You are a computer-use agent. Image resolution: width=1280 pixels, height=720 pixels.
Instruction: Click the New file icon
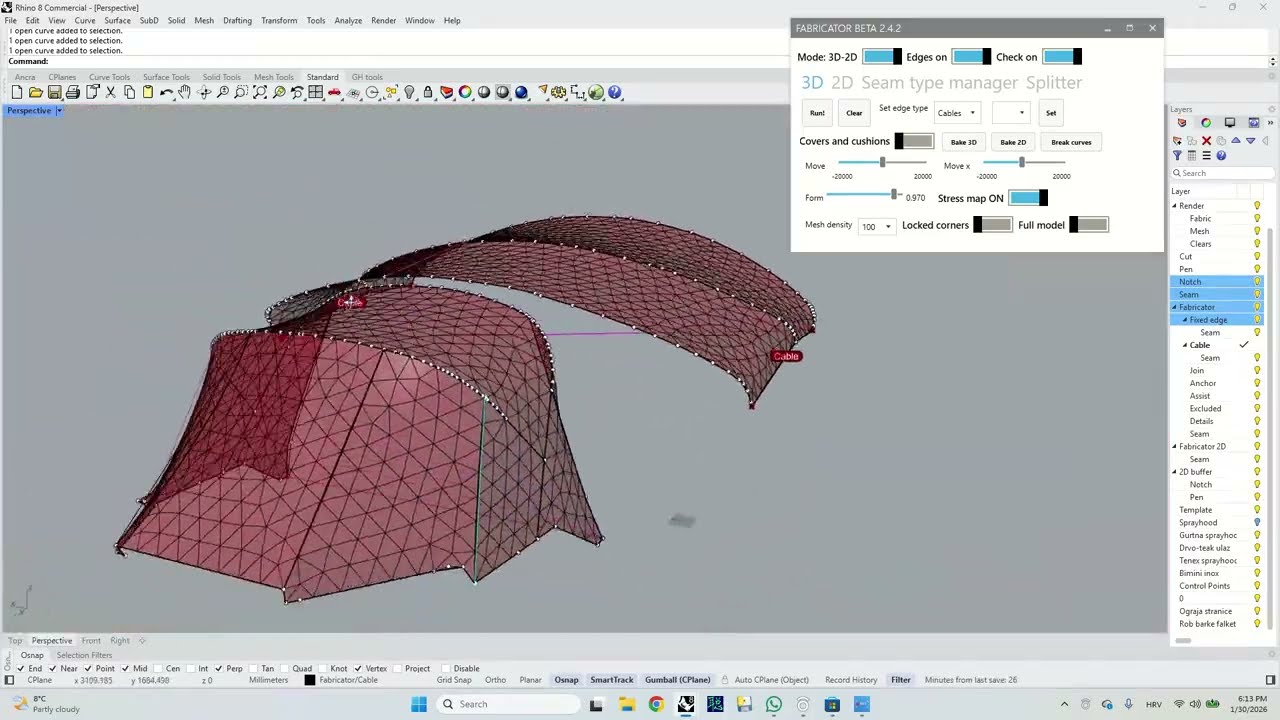[x=17, y=92]
